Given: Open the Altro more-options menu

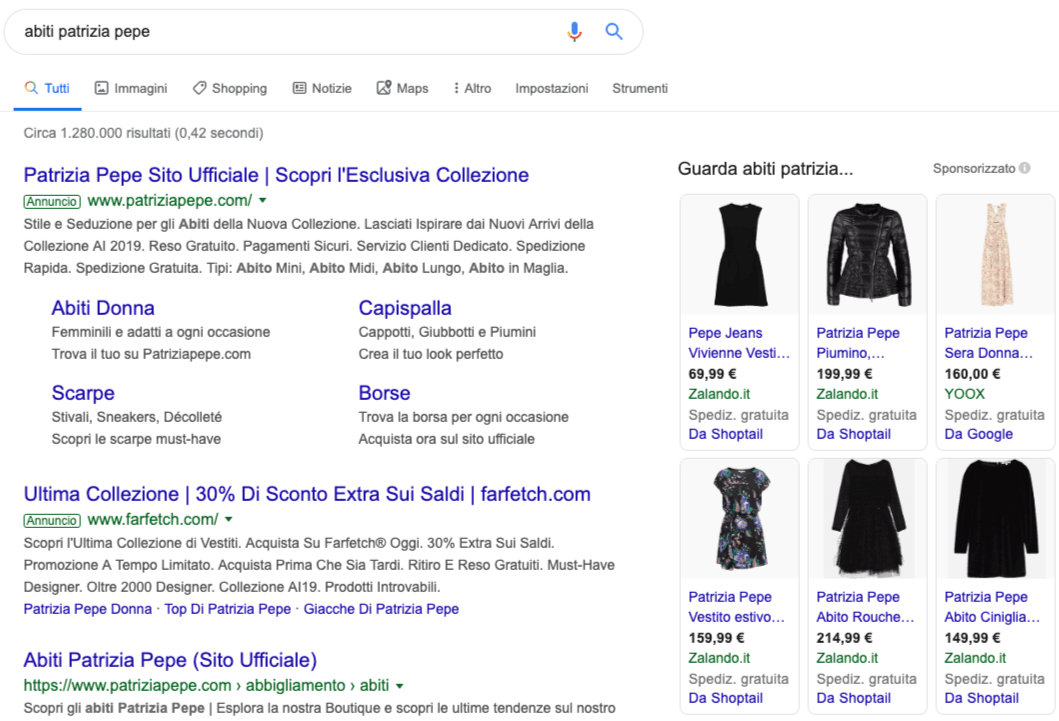Looking at the screenshot, I should pos(472,88).
